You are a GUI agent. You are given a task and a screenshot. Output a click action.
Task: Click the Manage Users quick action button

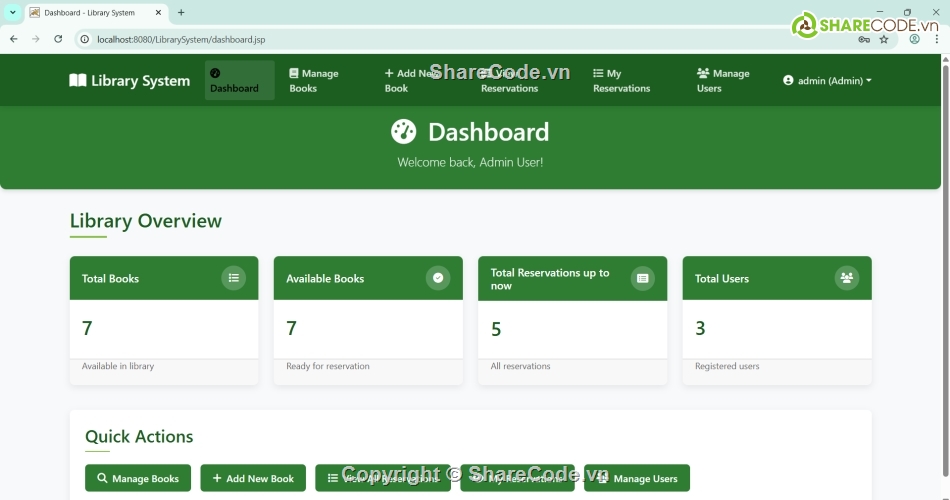point(637,478)
